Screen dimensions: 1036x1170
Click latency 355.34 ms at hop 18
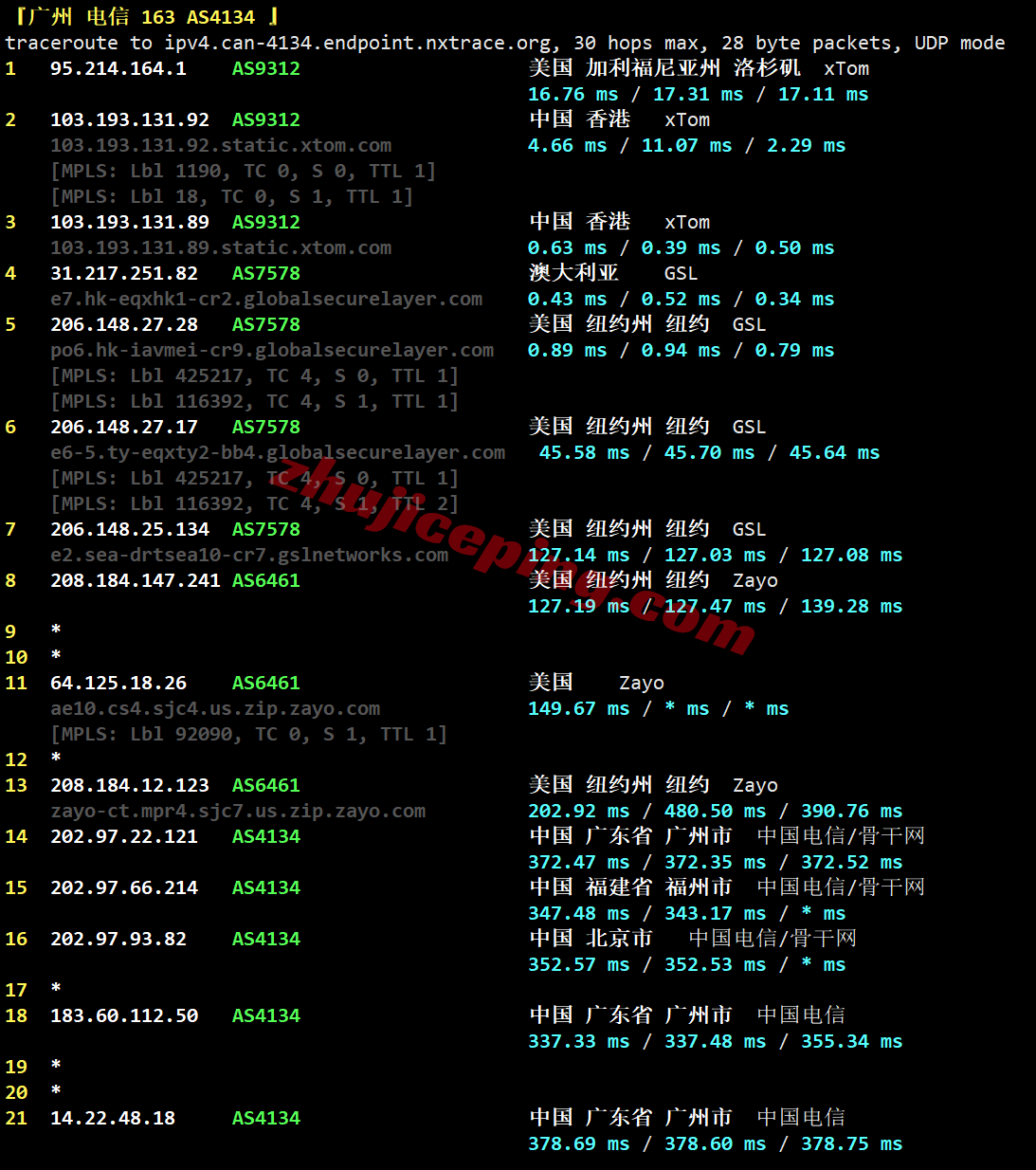click(x=852, y=1041)
